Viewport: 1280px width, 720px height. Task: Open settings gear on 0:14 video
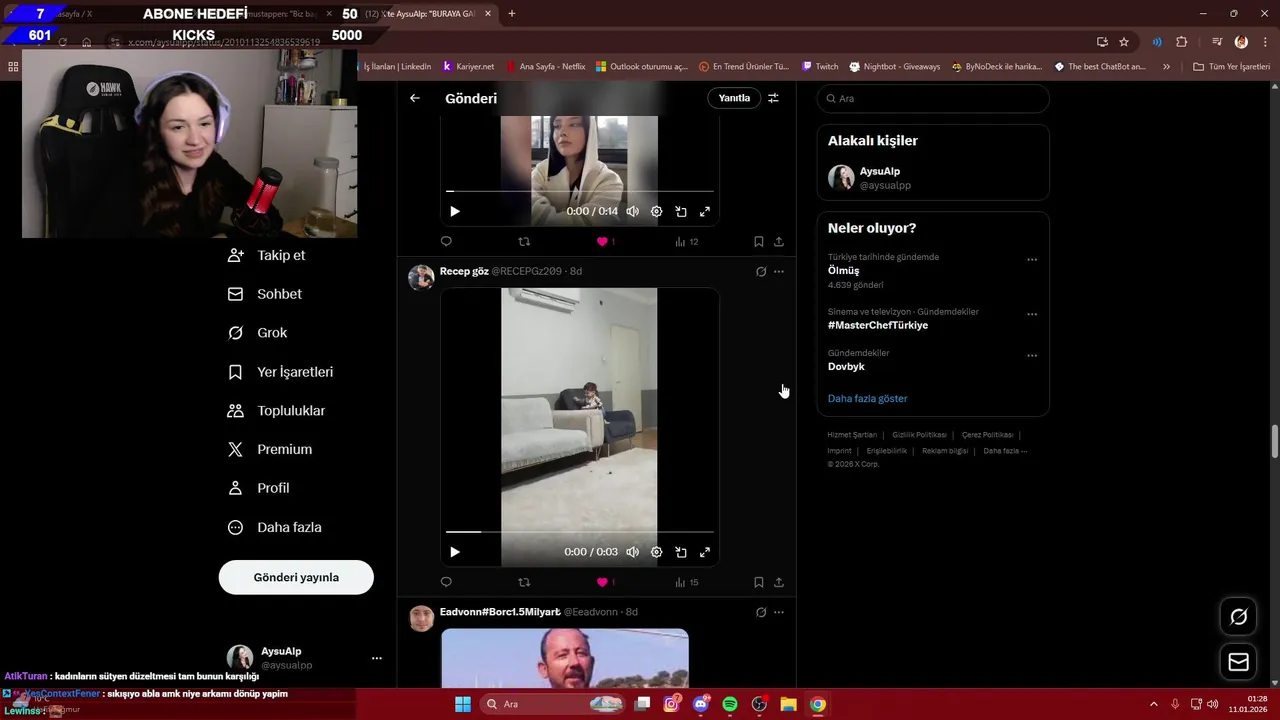tap(656, 211)
